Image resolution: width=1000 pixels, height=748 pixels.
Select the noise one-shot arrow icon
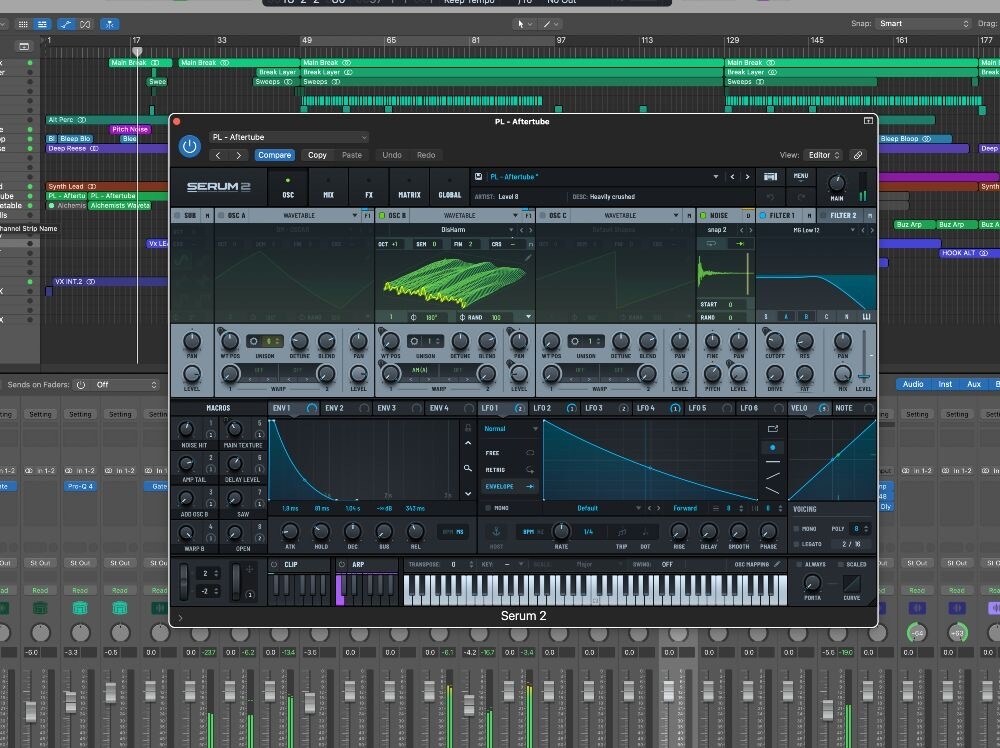740,243
